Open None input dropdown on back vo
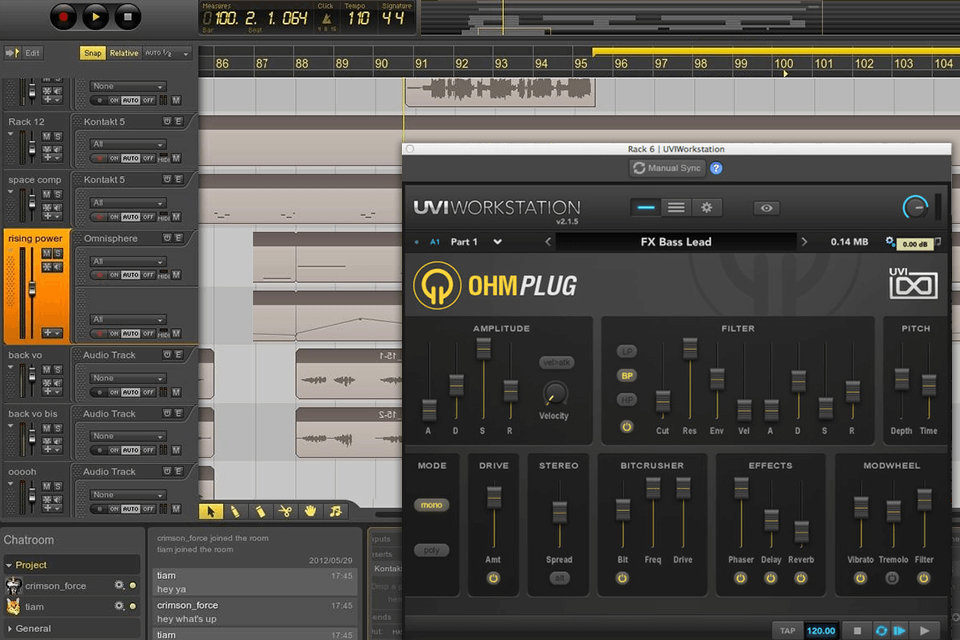The width and height of the screenshot is (960, 640). tap(128, 378)
